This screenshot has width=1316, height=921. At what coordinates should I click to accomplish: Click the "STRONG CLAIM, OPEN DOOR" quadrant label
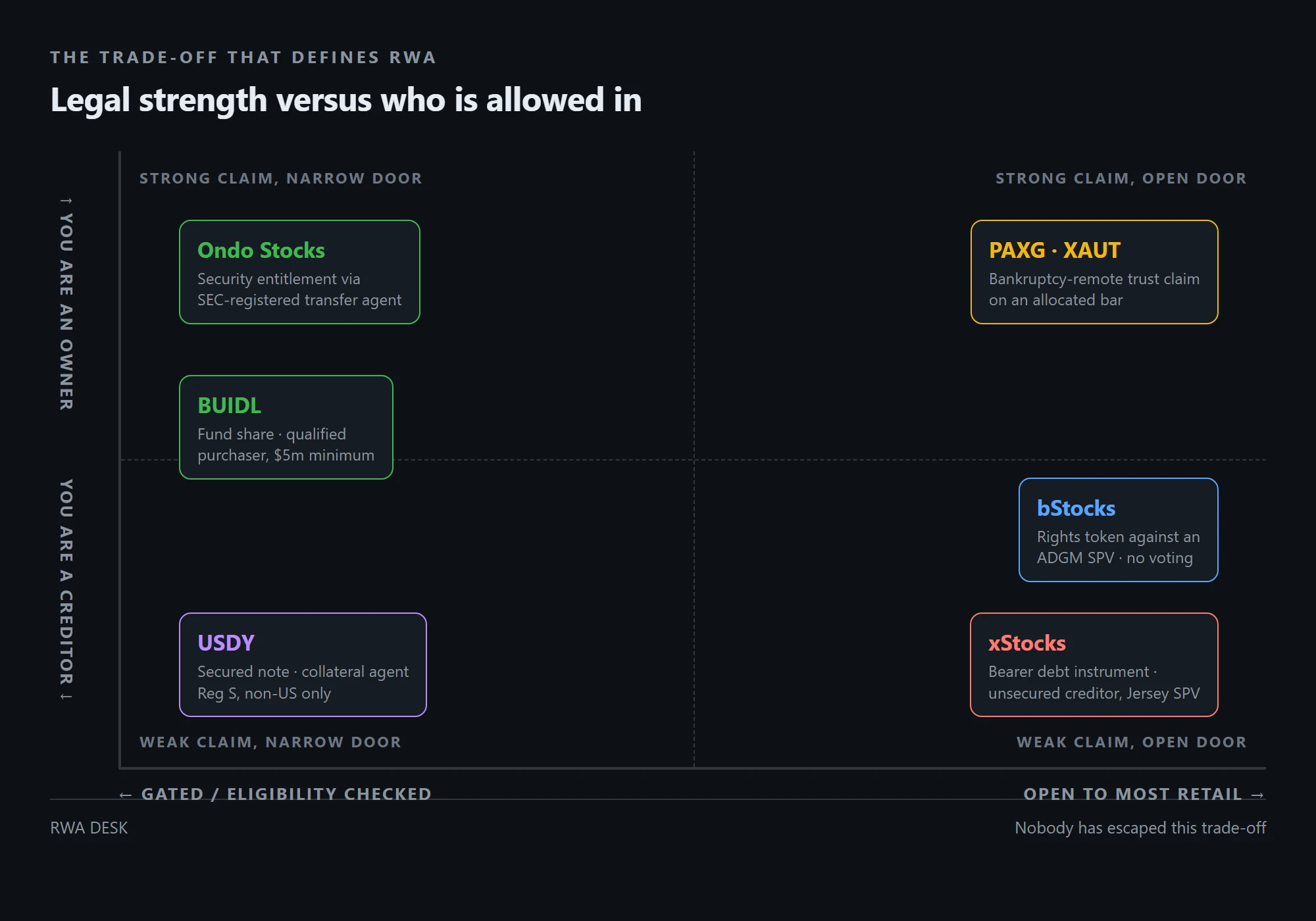1121,178
